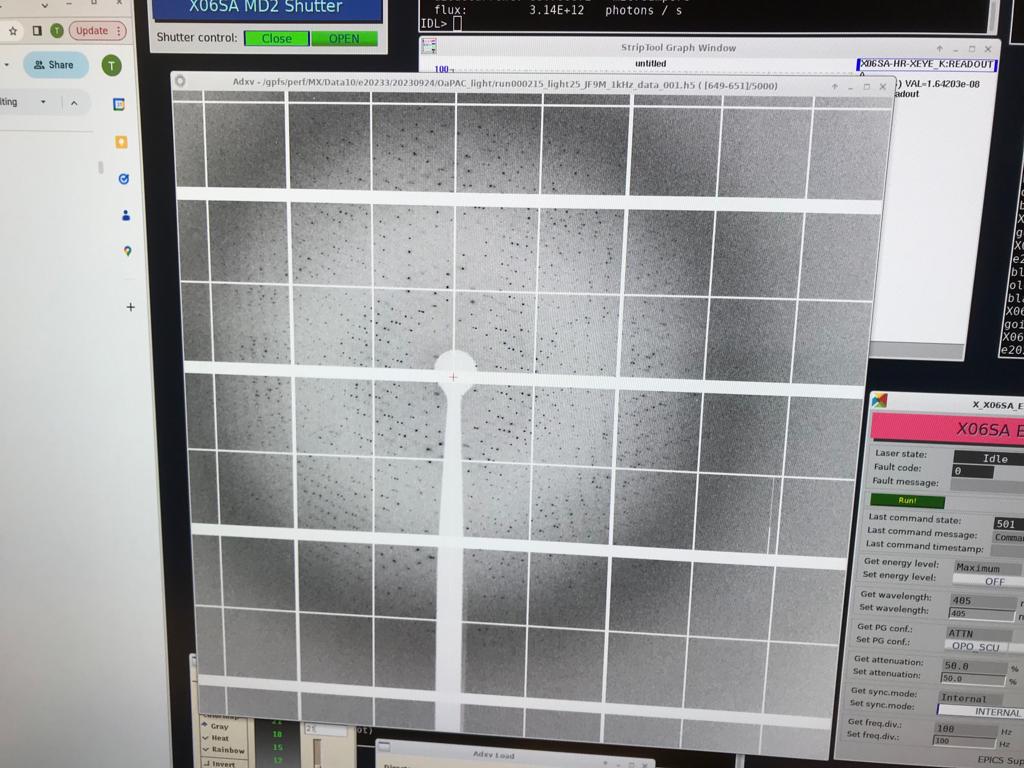Click the plus icon to get add-ons
This screenshot has height=768, width=1024.
[x=130, y=307]
